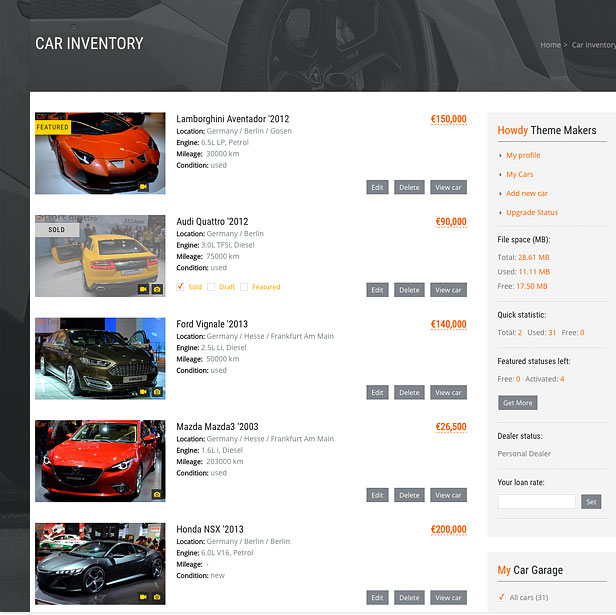Click camera icon on Mazda Mazda3 thumbnail
Image resolution: width=616 pixels, height=615 pixels.
point(156,494)
